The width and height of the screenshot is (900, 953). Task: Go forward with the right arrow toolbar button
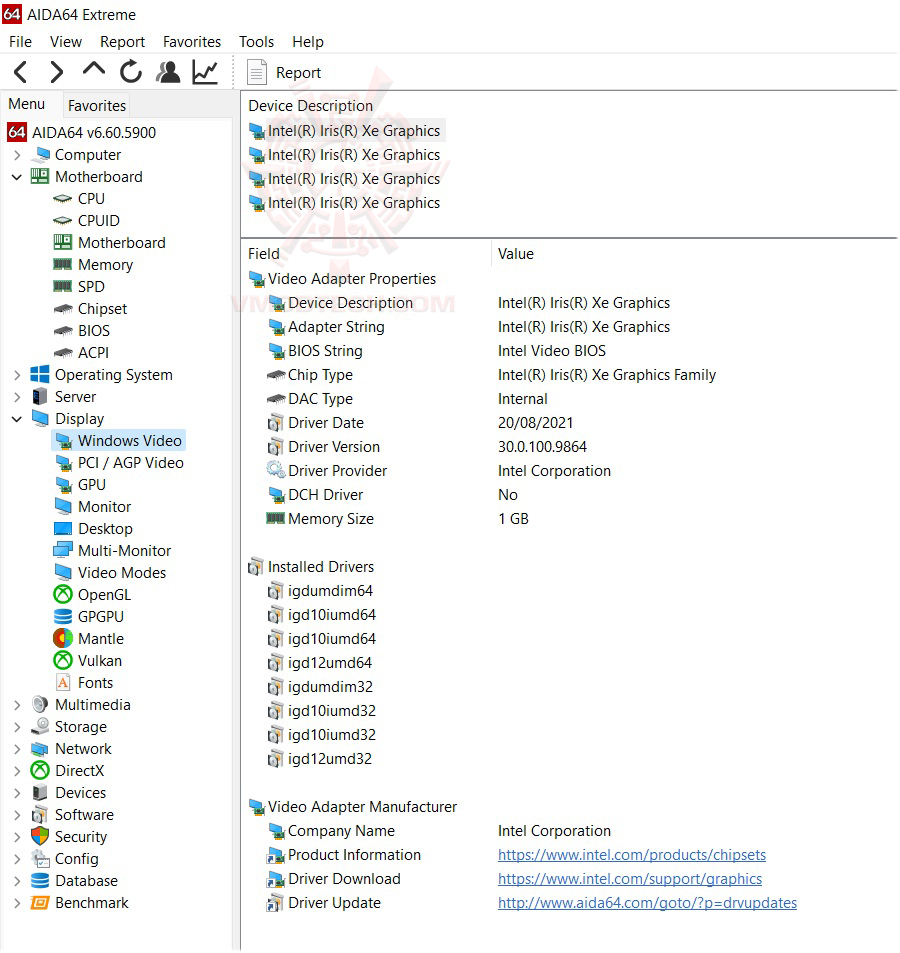(x=57, y=72)
